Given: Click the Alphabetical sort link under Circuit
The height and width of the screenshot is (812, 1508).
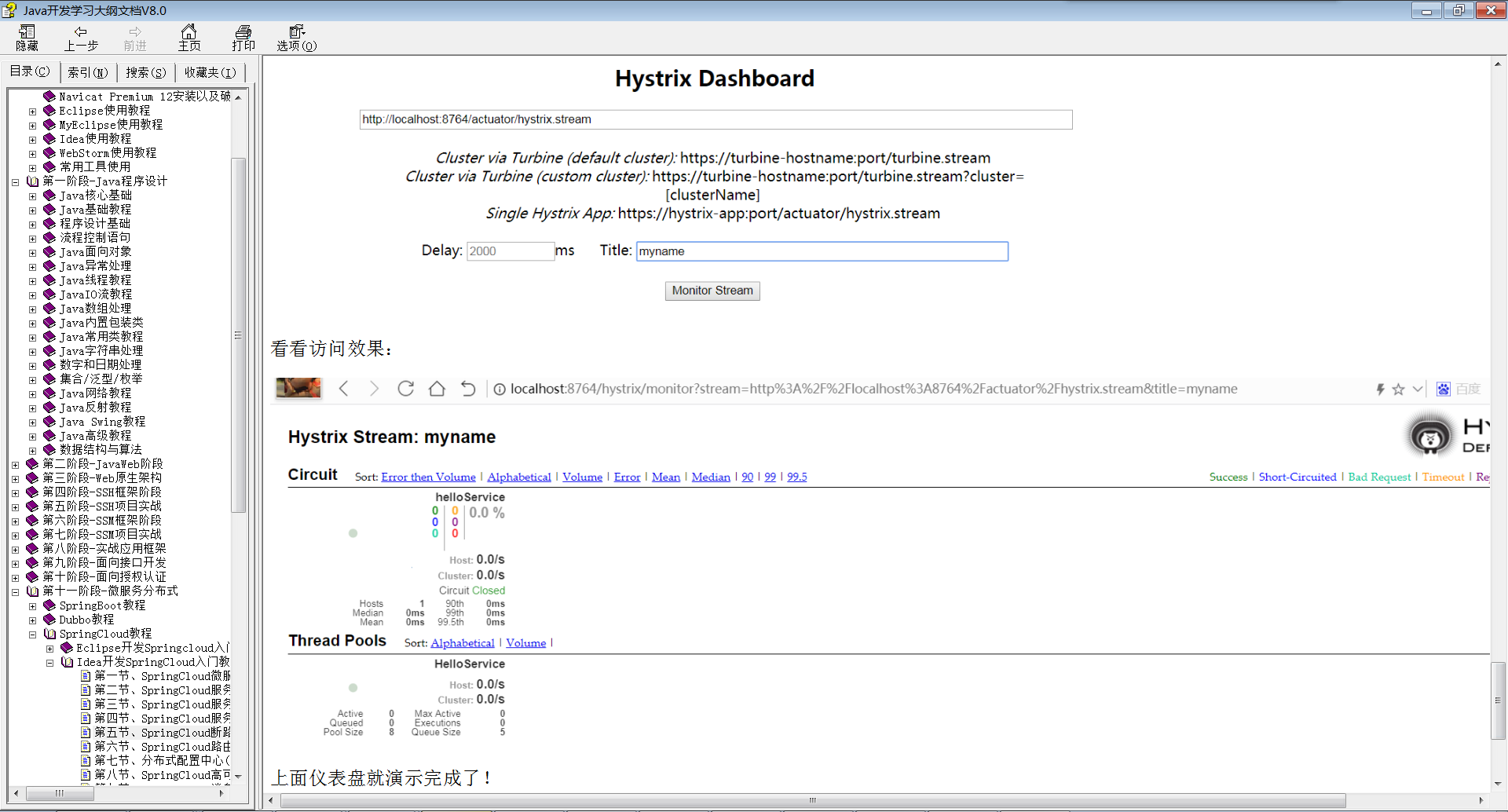Looking at the screenshot, I should click(x=518, y=477).
